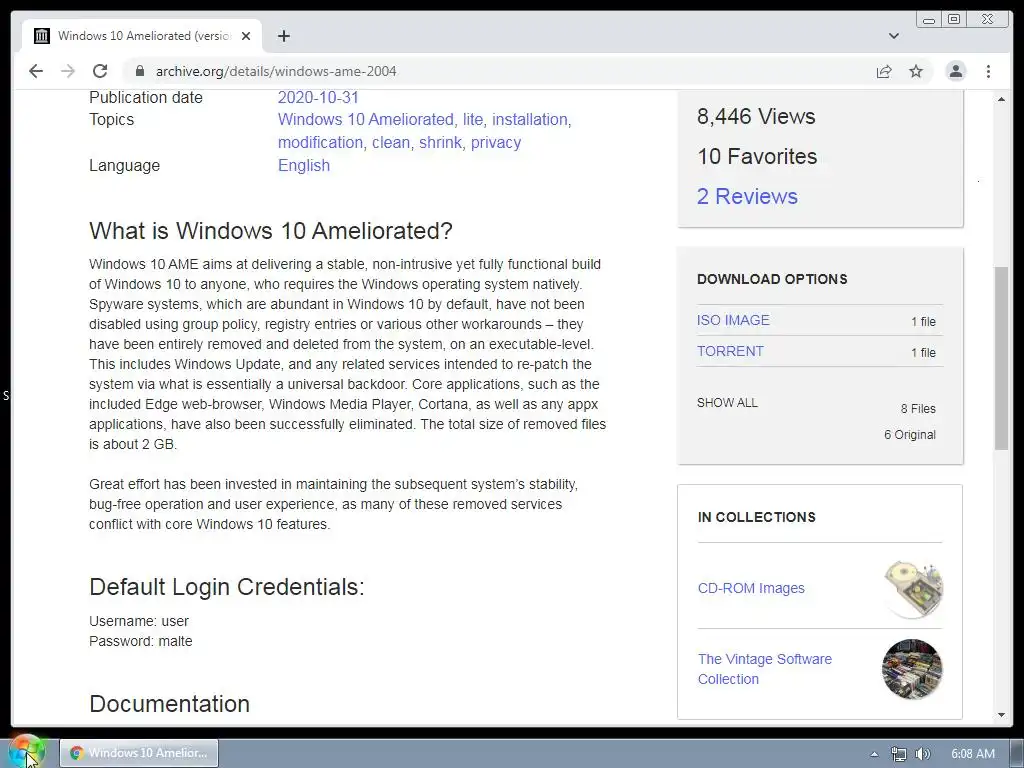Bookmark this page with the star icon
The image size is (1024, 768).
click(x=916, y=71)
